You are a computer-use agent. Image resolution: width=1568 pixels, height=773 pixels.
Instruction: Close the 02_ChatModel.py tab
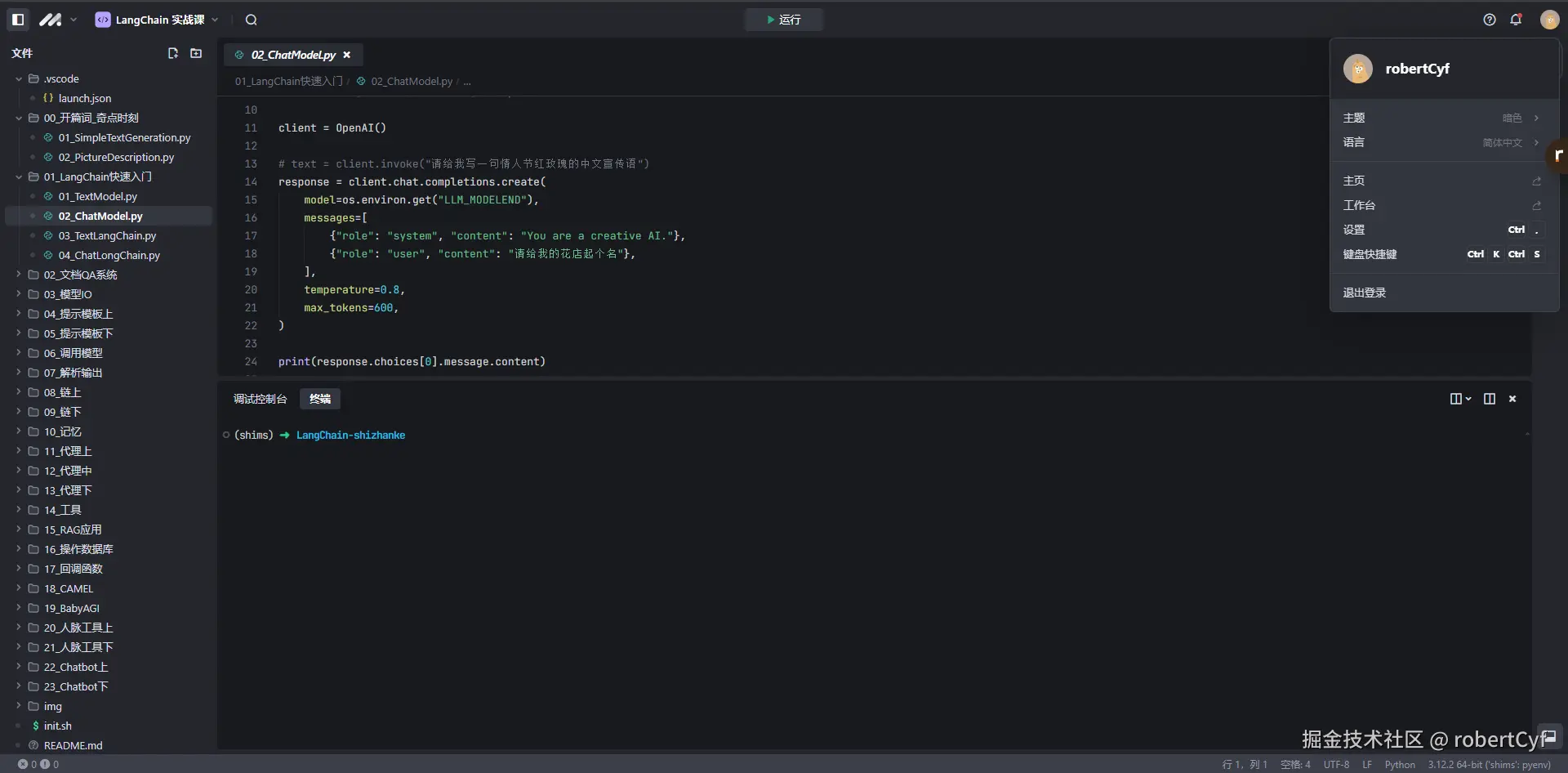point(347,55)
